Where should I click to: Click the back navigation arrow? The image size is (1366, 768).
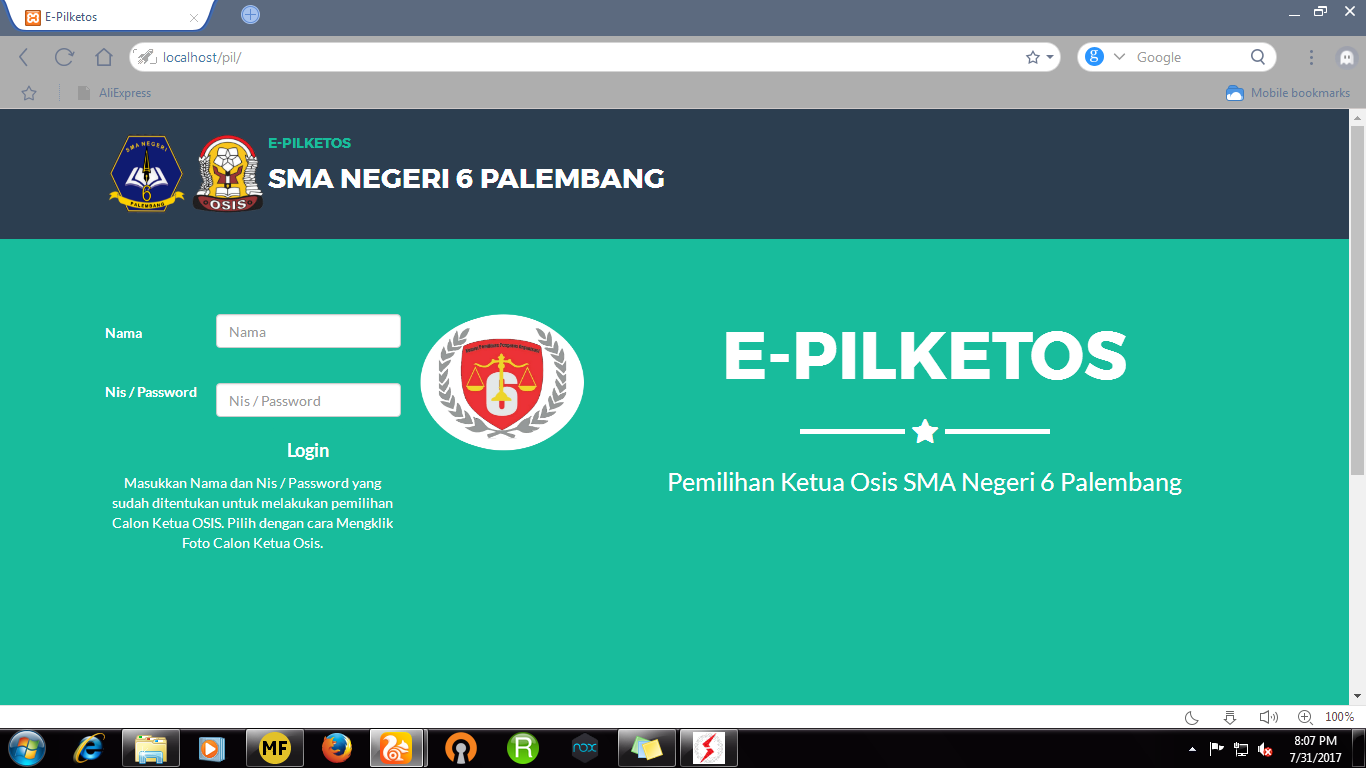pyautogui.click(x=23, y=56)
